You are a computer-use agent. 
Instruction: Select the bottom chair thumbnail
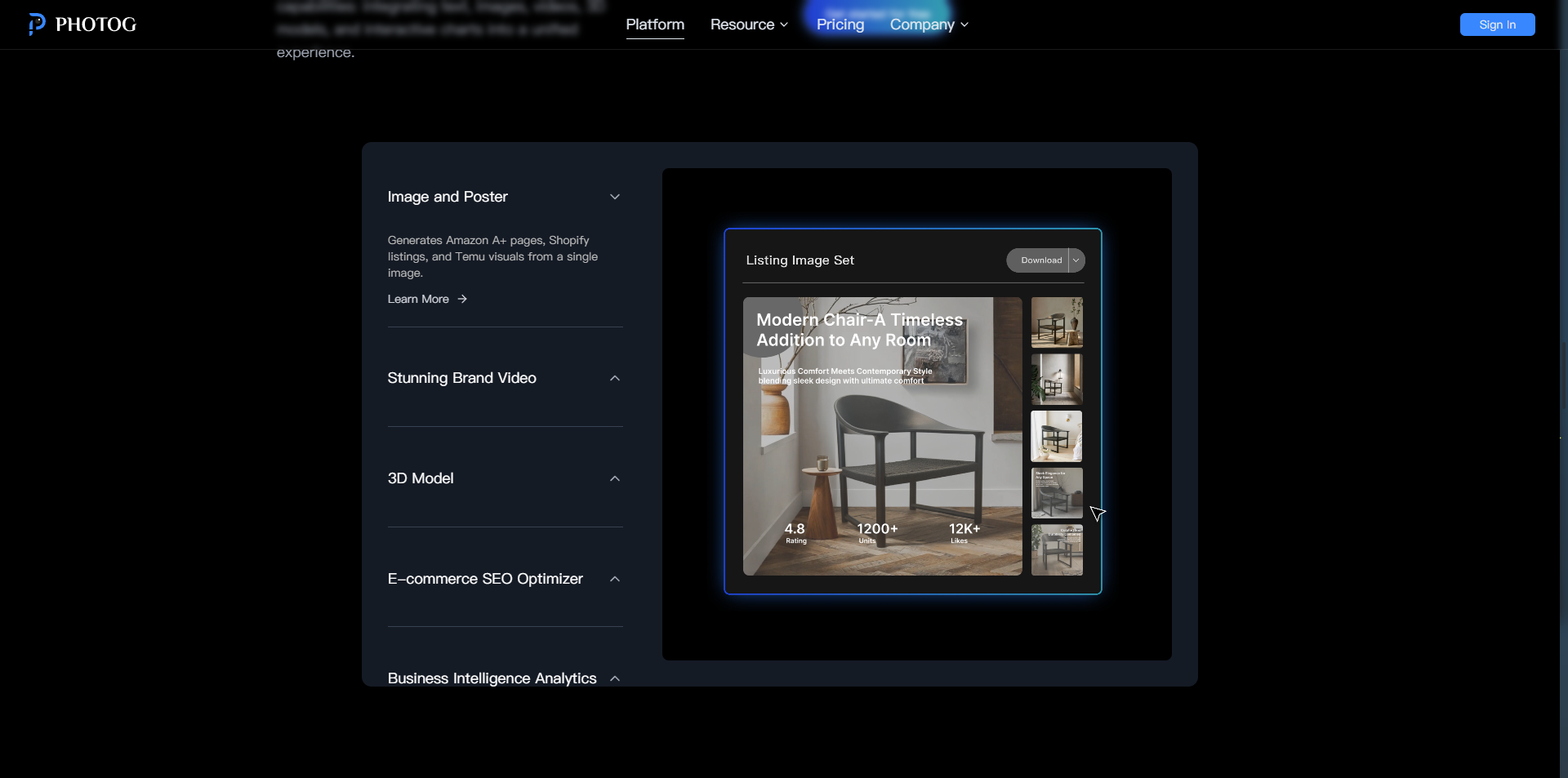click(1057, 550)
